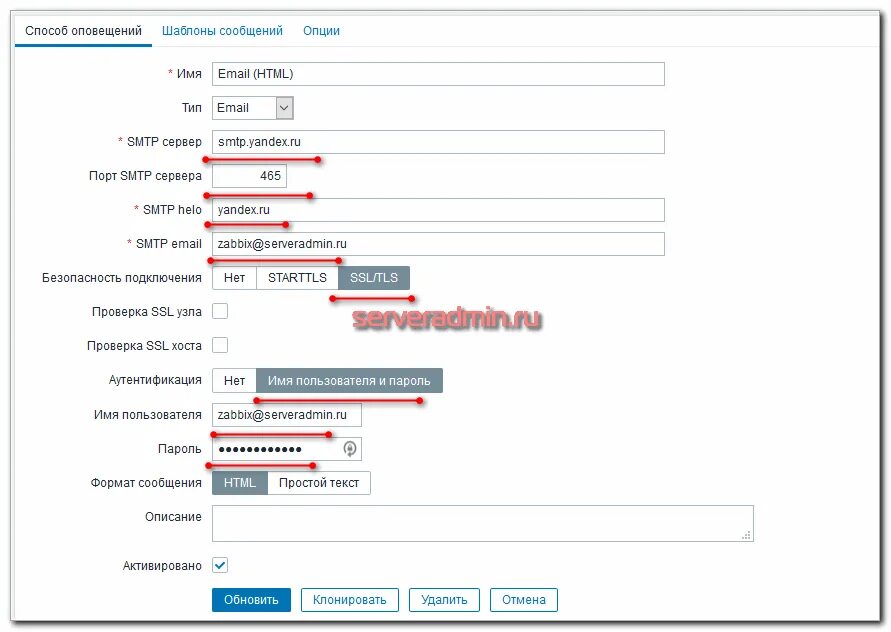This screenshot has width=891, height=632.
Task: Select HTML message format
Action: pos(239,483)
